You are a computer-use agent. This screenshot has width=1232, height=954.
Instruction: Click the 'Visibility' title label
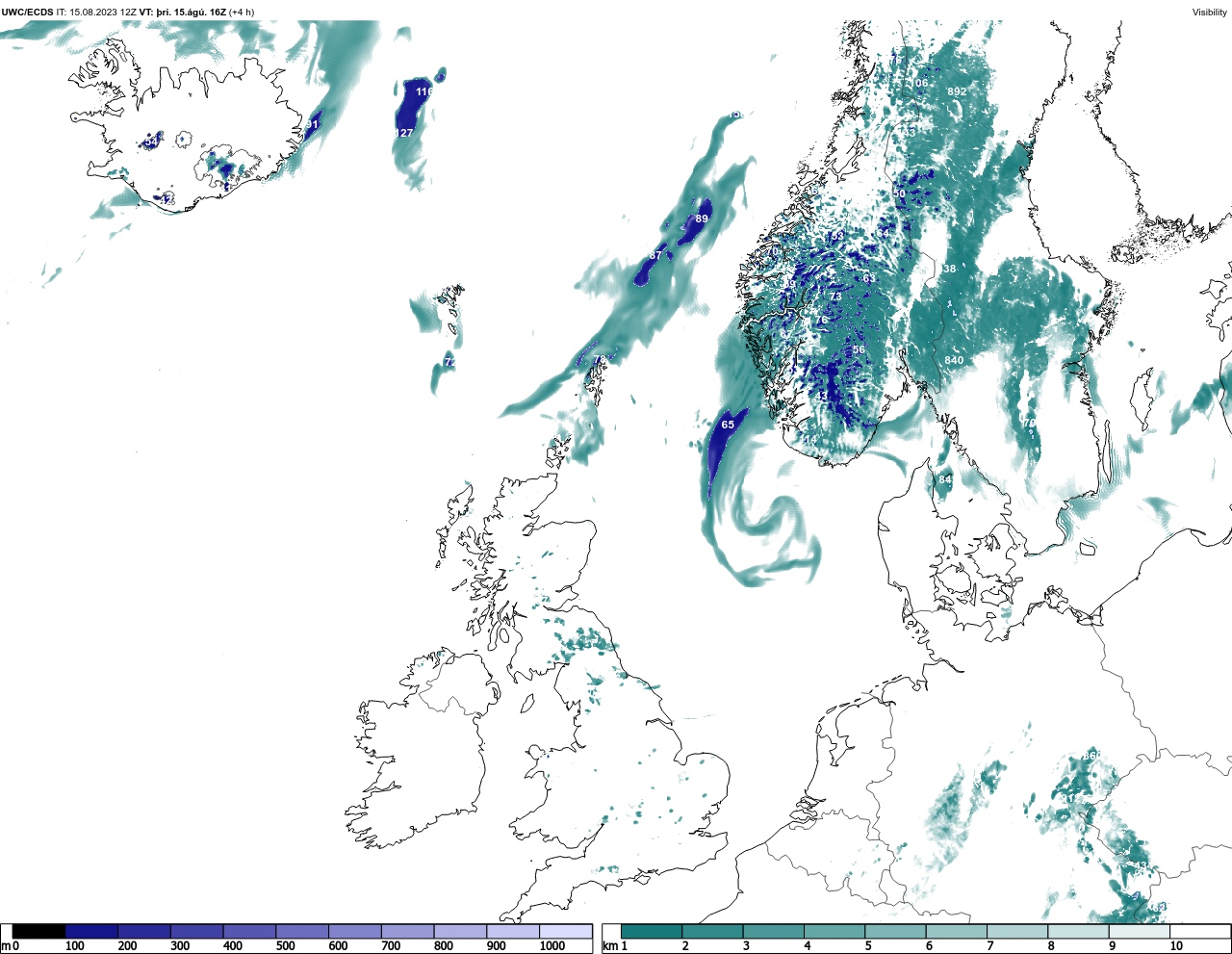pyautogui.click(x=1210, y=13)
